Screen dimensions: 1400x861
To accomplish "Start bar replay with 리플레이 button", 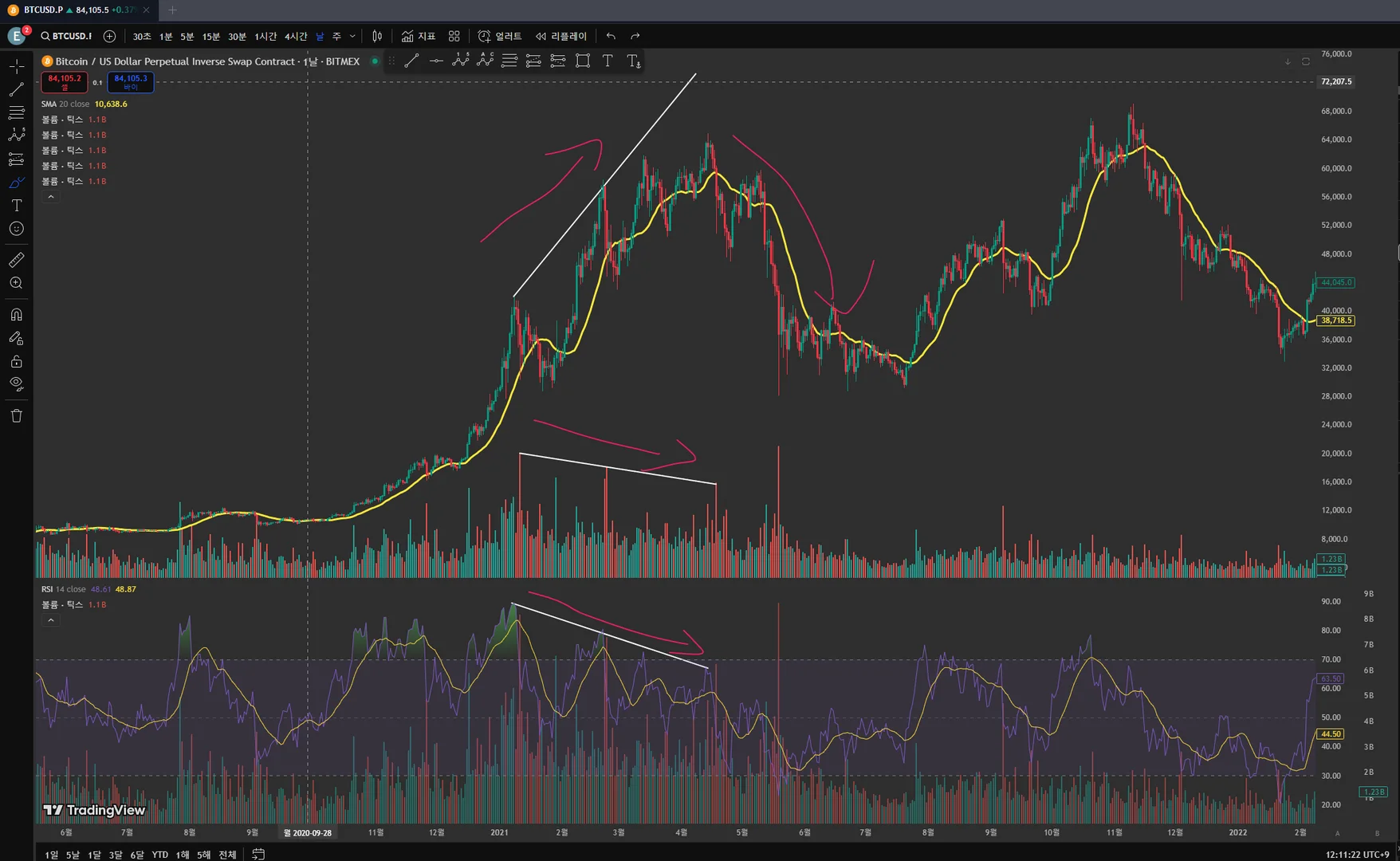I will point(561,36).
